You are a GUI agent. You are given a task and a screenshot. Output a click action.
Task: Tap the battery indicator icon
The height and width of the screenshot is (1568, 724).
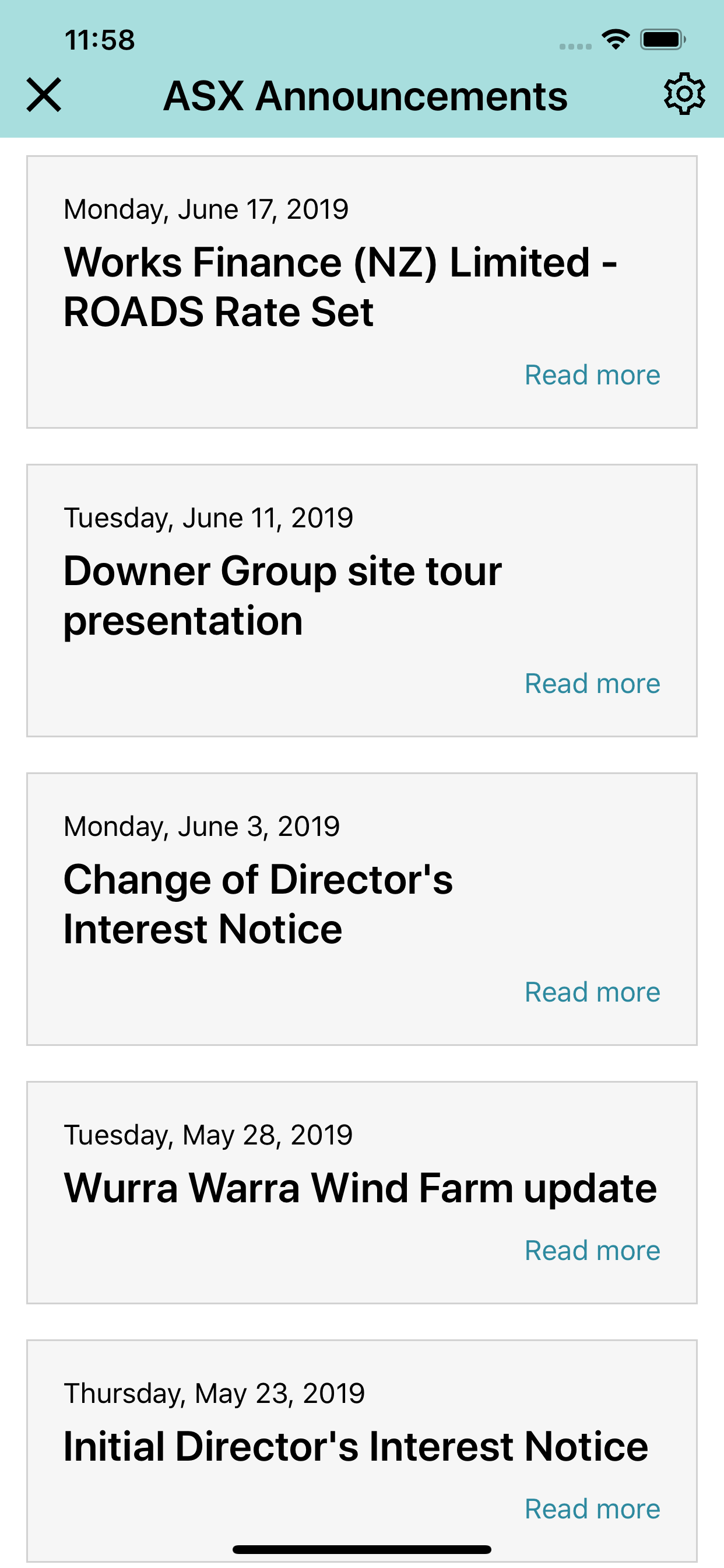[663, 40]
